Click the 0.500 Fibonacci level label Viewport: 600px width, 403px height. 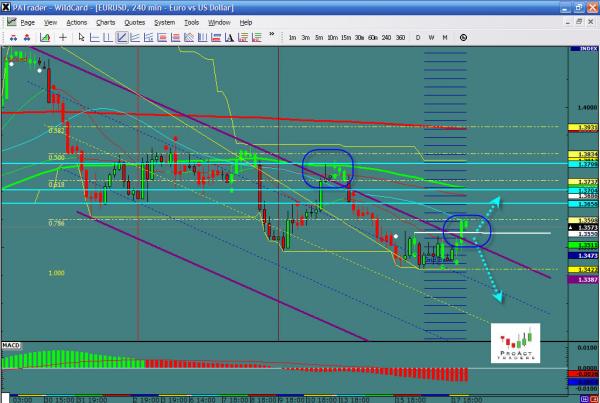click(x=56, y=158)
